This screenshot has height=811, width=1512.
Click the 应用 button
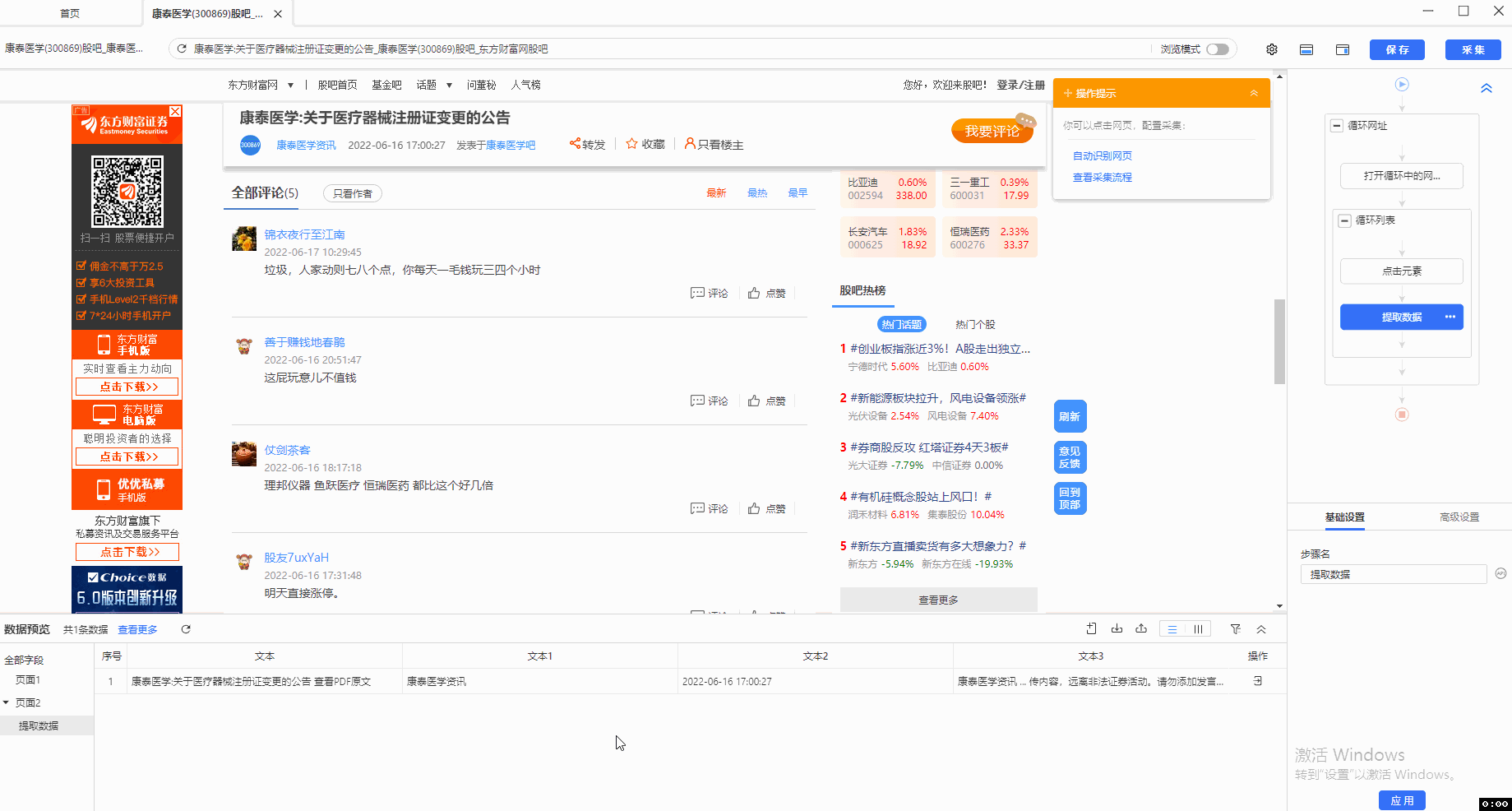pos(1402,800)
